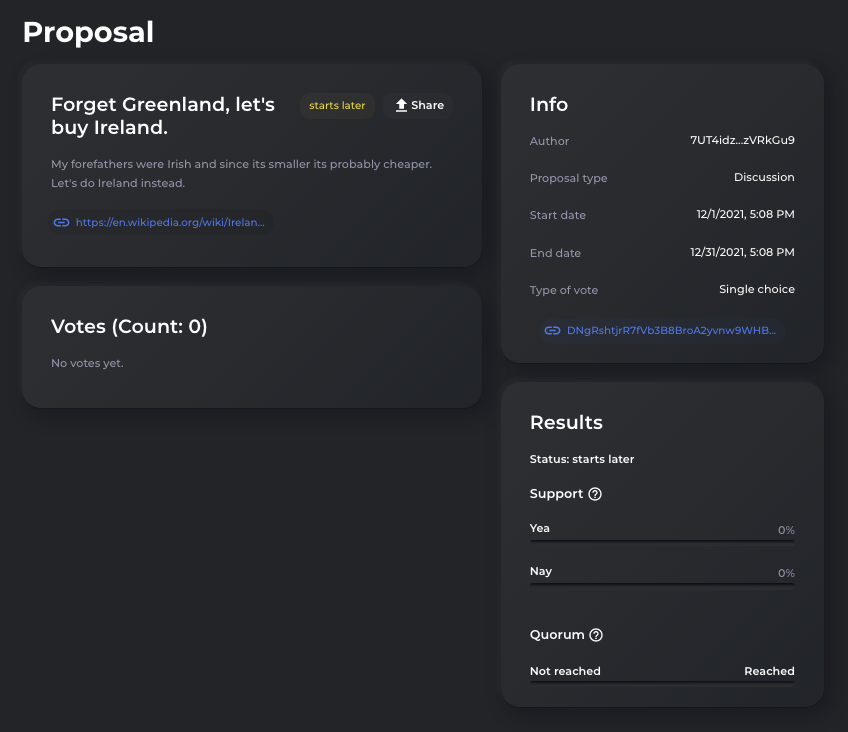
Task: Click the Share button
Action: click(x=418, y=105)
